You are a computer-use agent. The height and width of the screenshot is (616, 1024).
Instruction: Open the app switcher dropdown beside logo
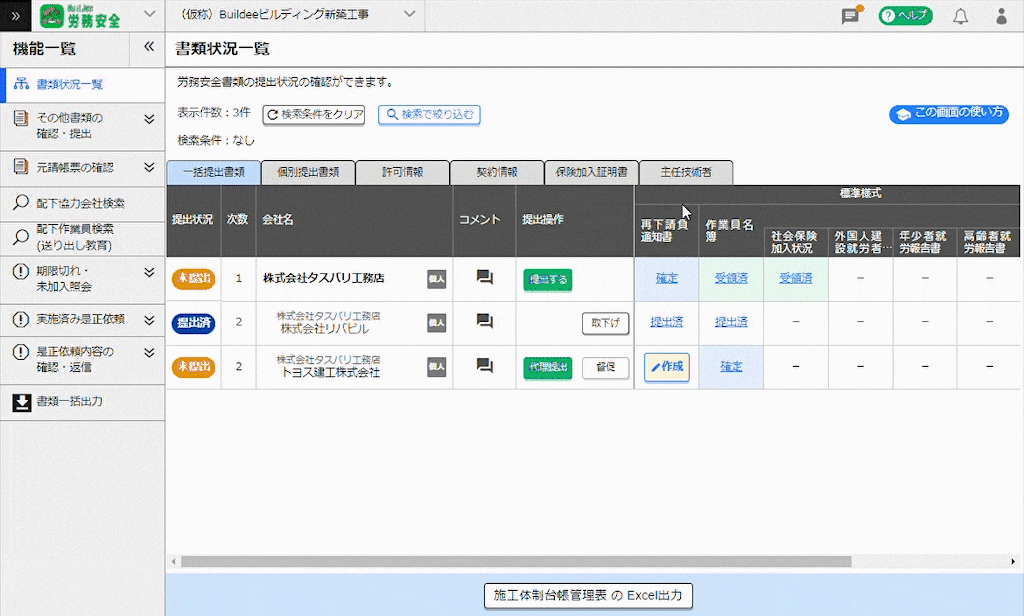tap(150, 14)
